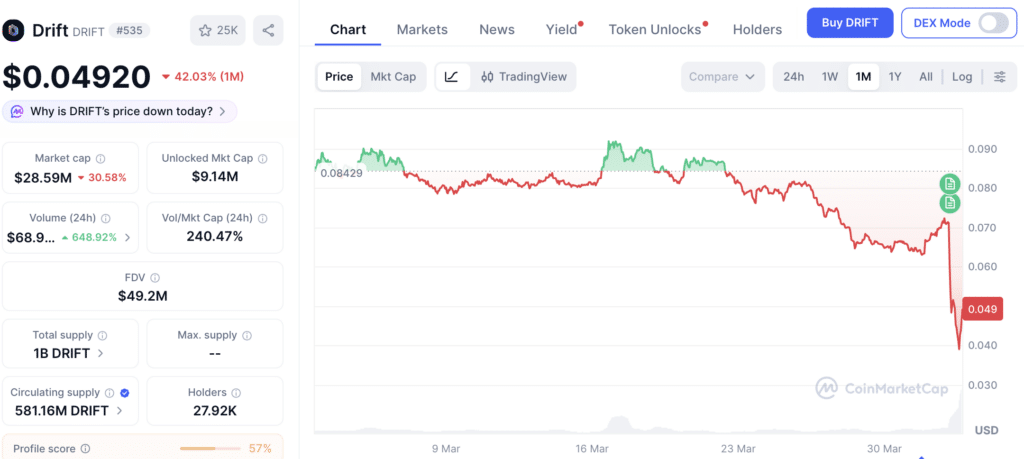The width and height of the screenshot is (1024, 459).
Task: Switch chart to Mkt Cap view
Action: click(393, 76)
